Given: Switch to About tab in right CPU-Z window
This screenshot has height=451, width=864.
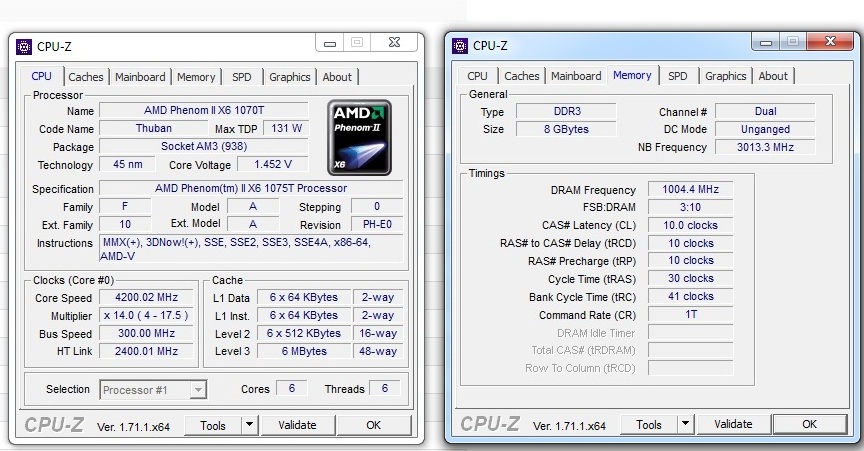Looking at the screenshot, I should 773,76.
